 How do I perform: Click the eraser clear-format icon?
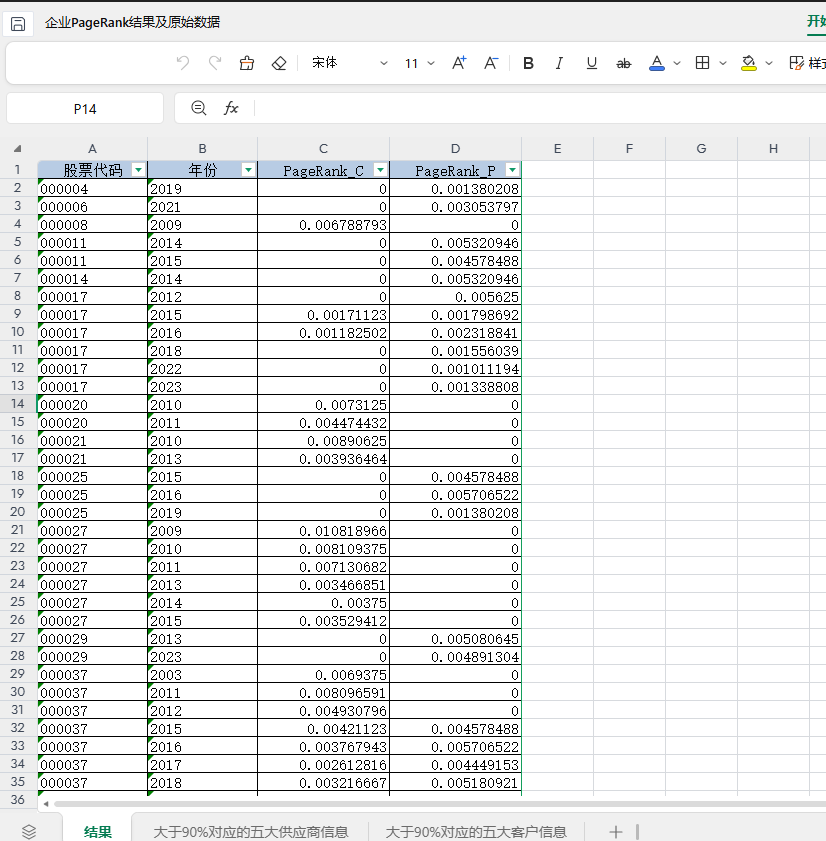tap(279, 63)
